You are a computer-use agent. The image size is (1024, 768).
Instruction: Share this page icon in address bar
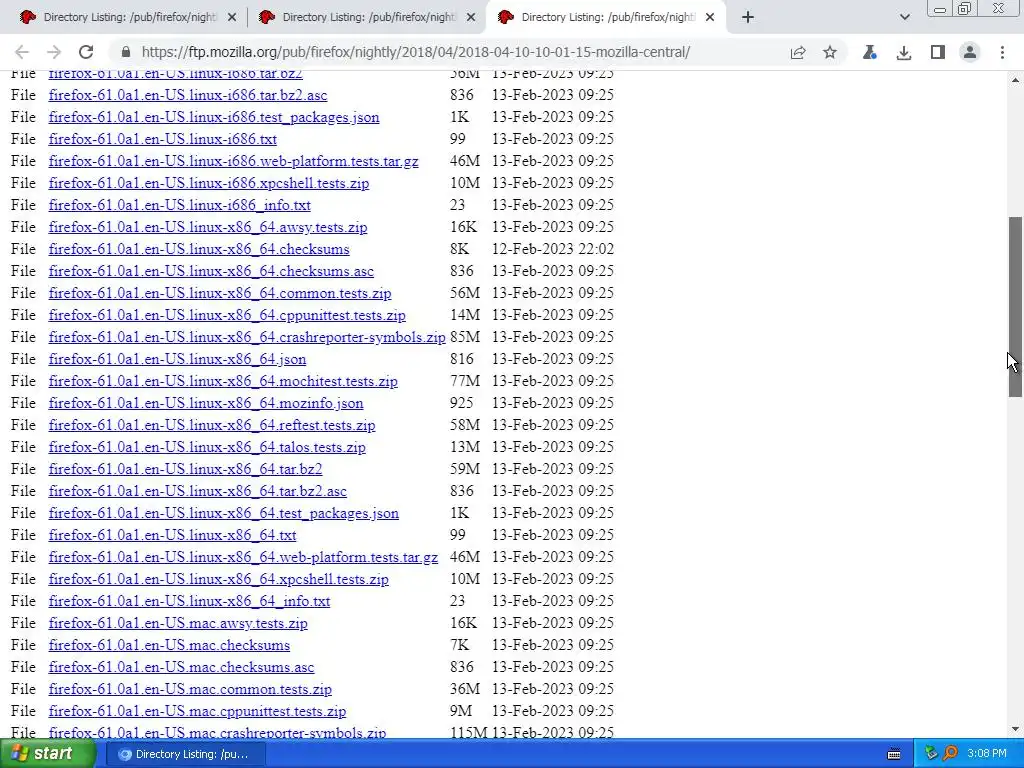point(797,52)
